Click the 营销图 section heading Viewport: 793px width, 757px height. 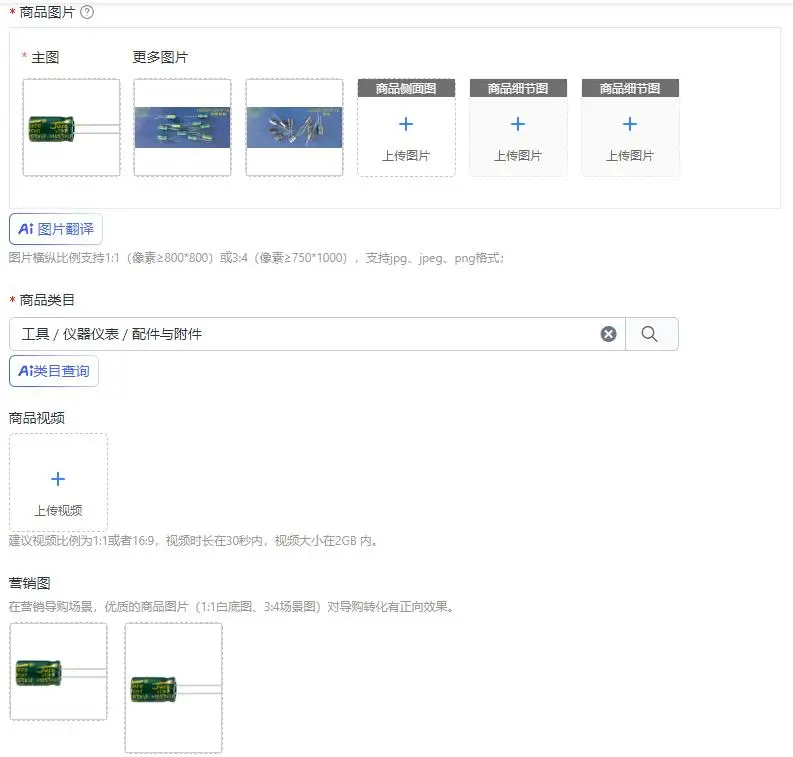click(x=29, y=583)
